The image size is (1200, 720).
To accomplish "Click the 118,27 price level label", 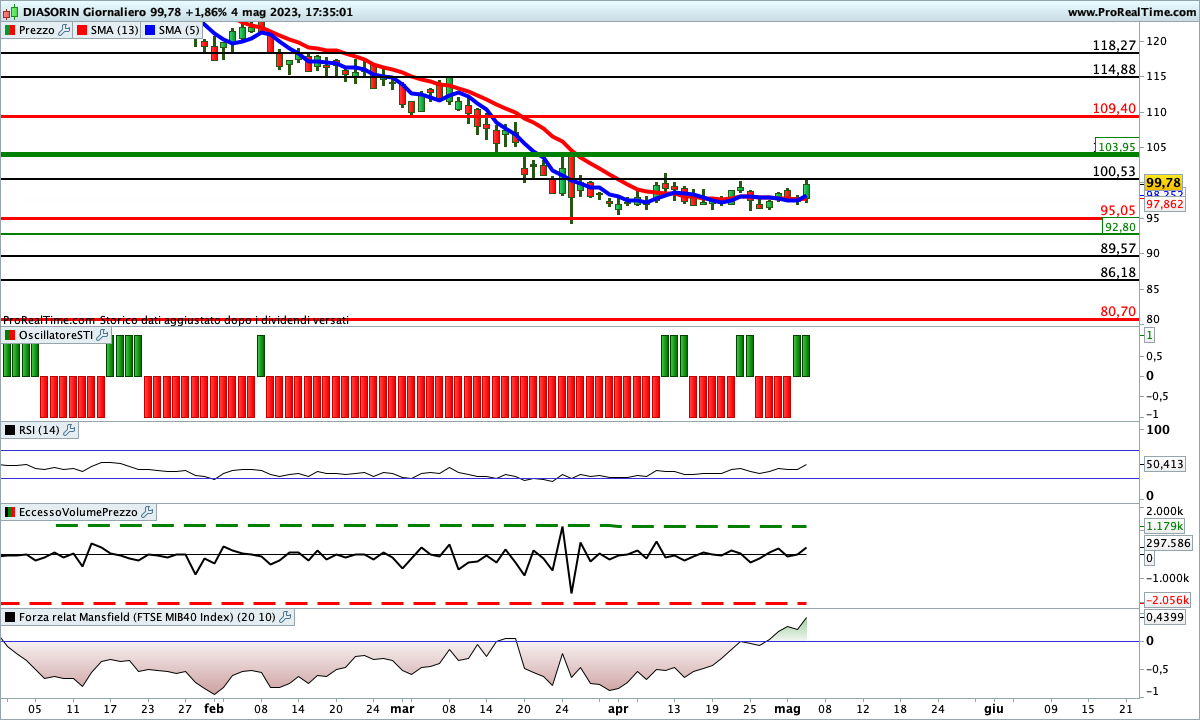I will [1115, 46].
